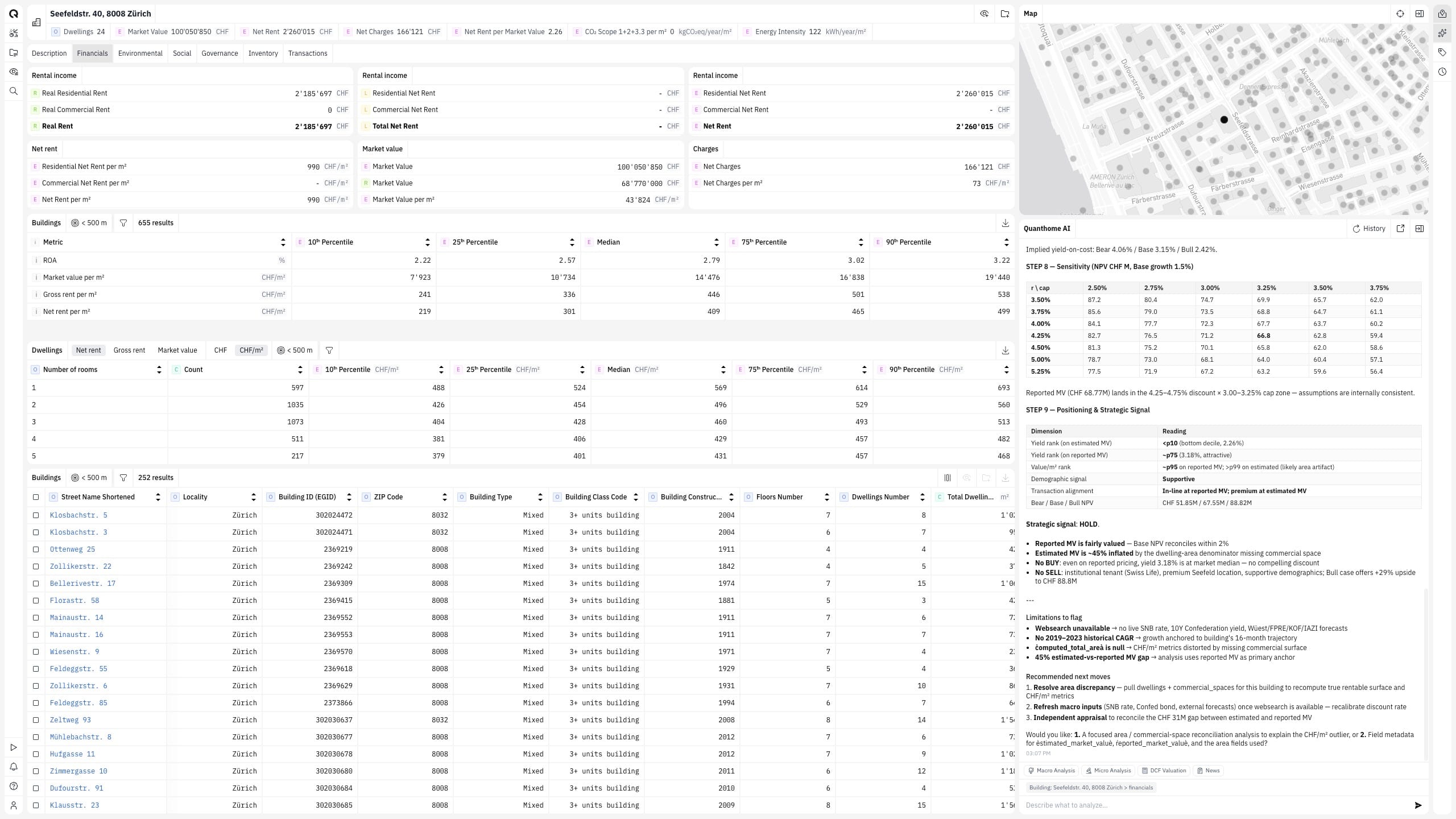This screenshot has width=1456, height=819.
Task: Switch to the Environmental tab
Action: click(140, 53)
